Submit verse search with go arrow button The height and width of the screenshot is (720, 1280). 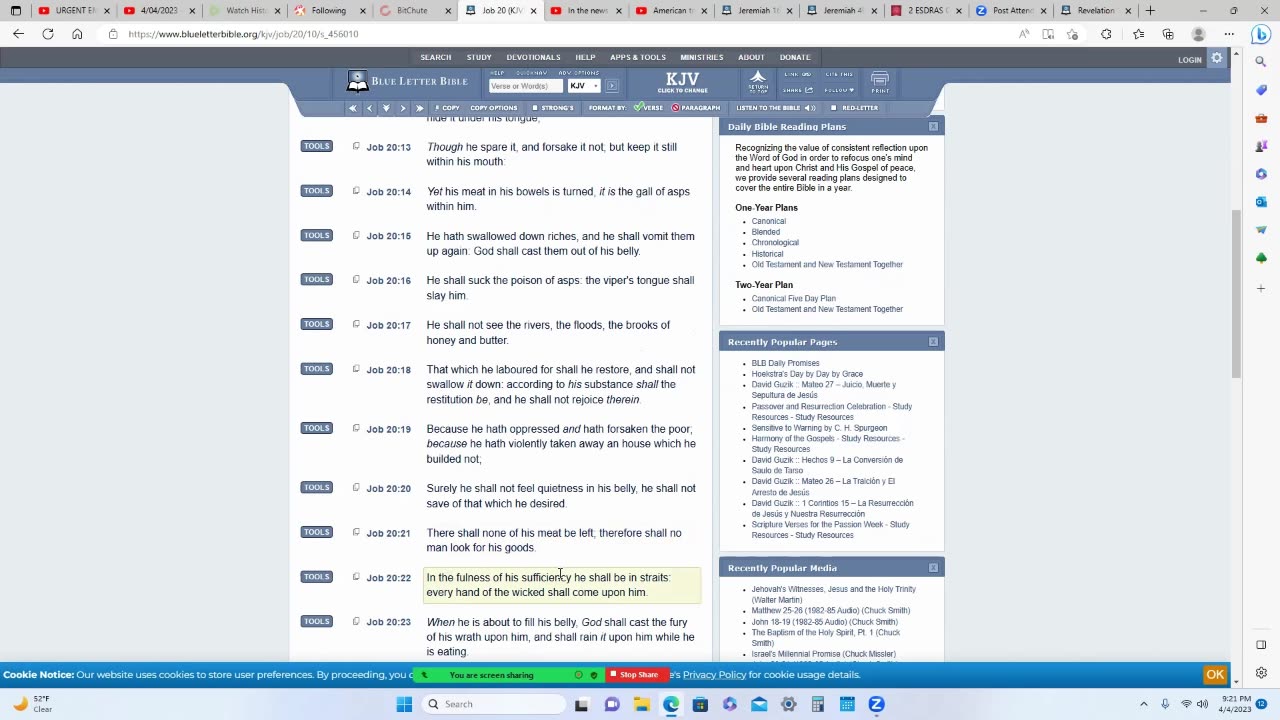point(612,85)
